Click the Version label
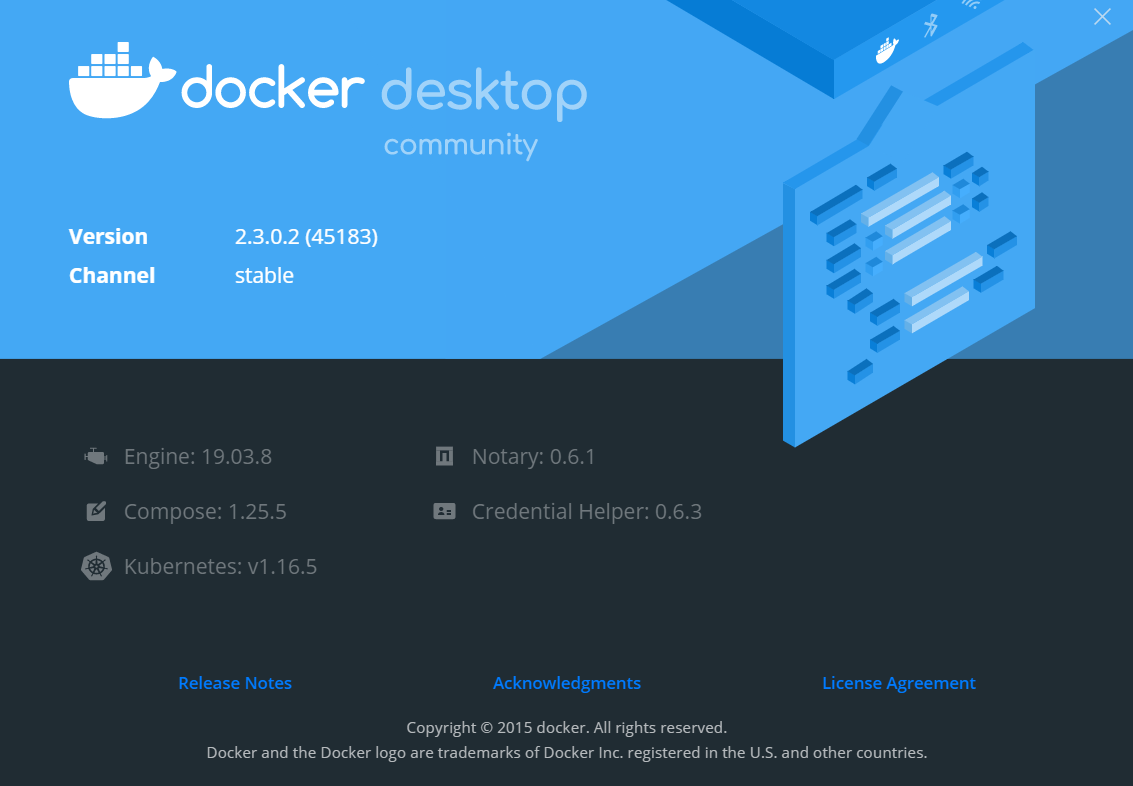1133x786 pixels. [108, 237]
